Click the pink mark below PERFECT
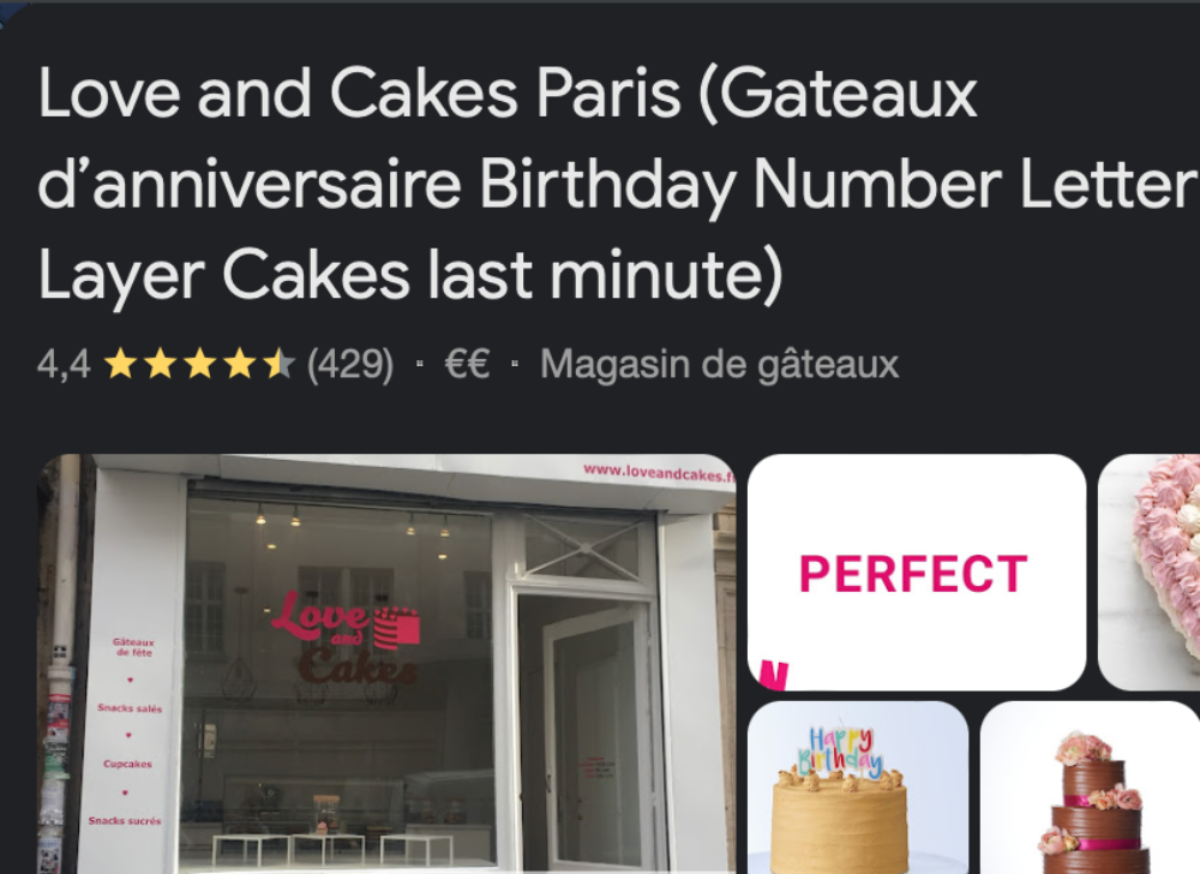 point(772,676)
